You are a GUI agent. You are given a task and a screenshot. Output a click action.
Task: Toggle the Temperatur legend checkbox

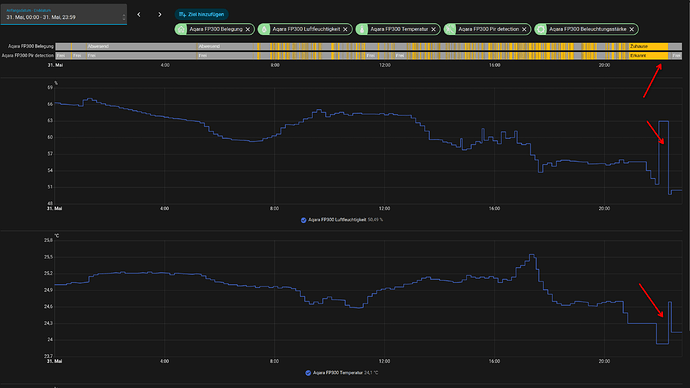[x=308, y=373]
